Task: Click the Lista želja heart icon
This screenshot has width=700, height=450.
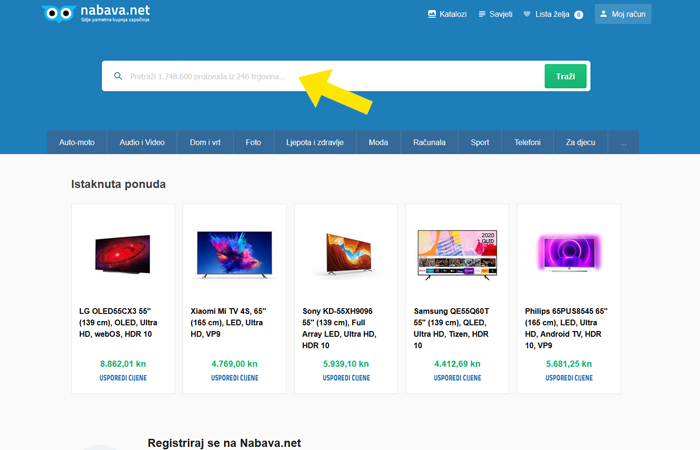Action: 527,14
